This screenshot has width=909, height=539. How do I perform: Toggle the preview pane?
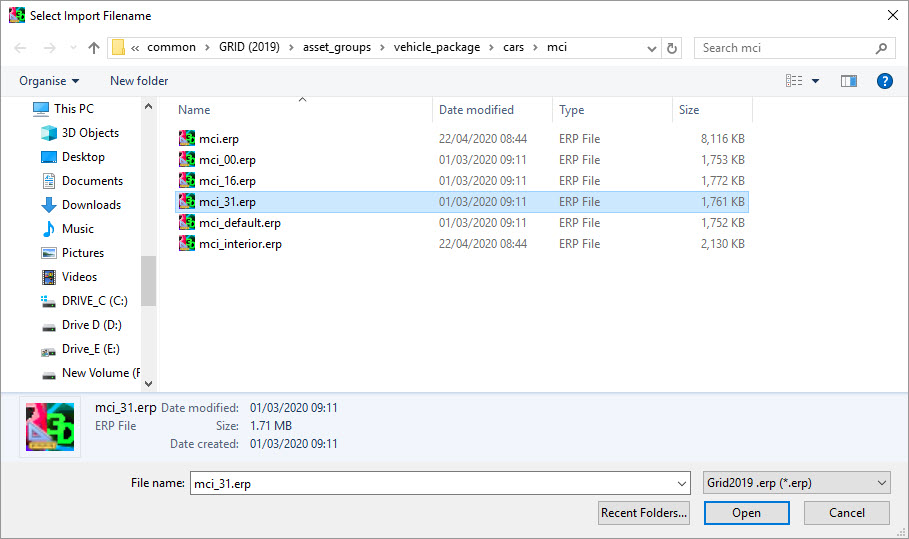(x=849, y=81)
